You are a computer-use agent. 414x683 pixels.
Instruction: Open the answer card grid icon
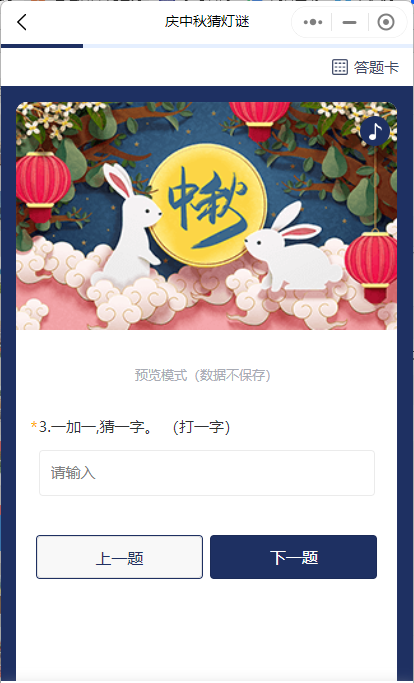point(339,67)
